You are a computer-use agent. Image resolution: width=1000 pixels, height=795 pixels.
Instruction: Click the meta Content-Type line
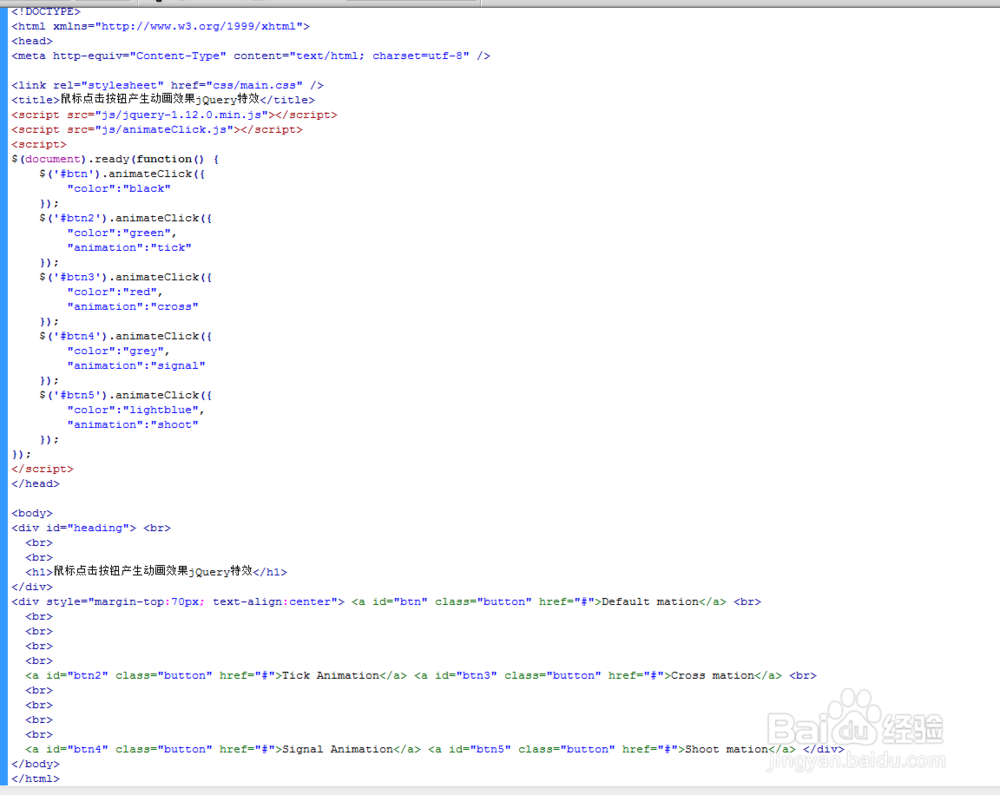pos(251,55)
